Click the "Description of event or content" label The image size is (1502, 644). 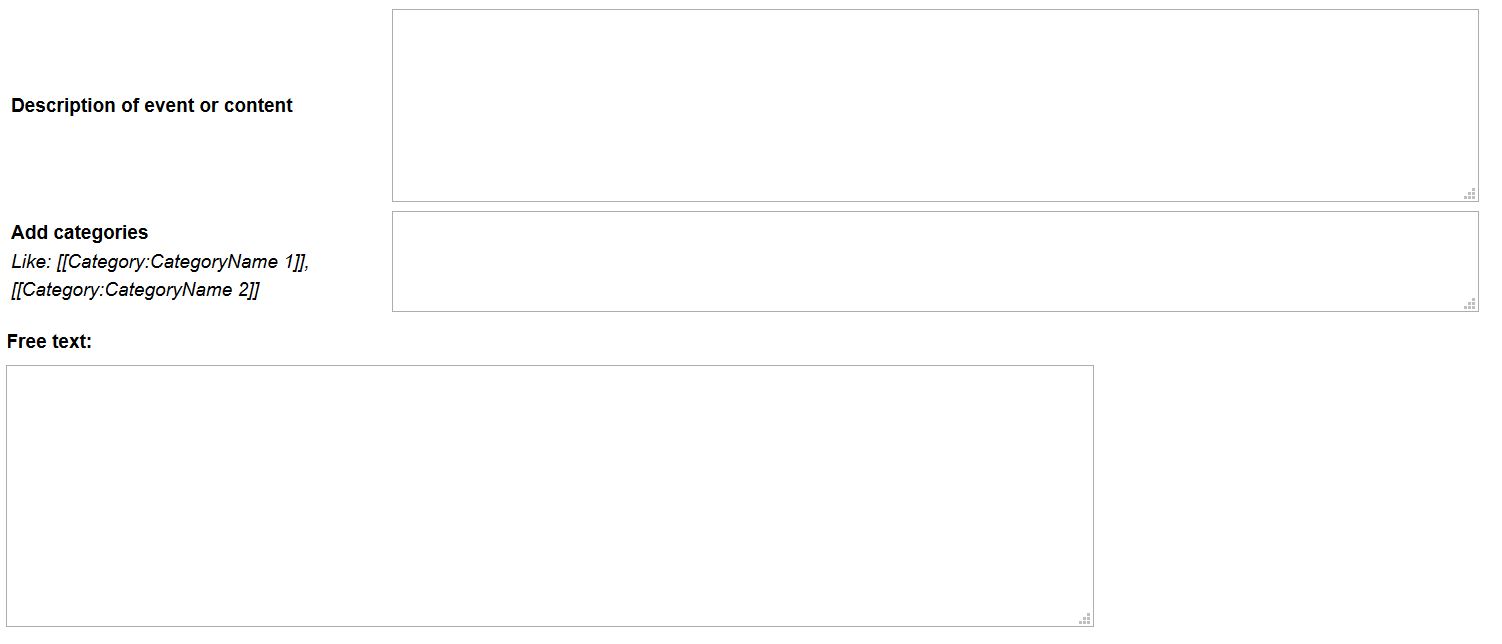coord(152,106)
